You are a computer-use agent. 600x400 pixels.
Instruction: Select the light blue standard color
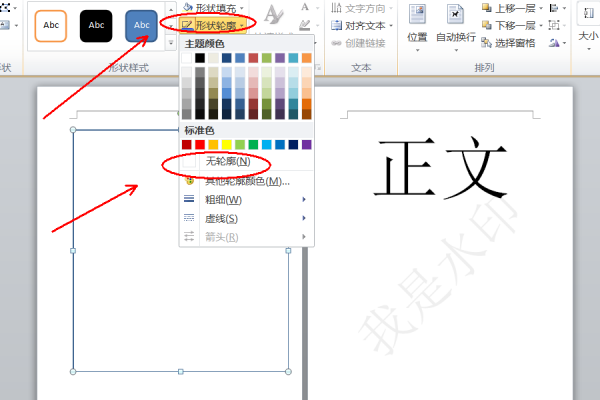[267, 145]
